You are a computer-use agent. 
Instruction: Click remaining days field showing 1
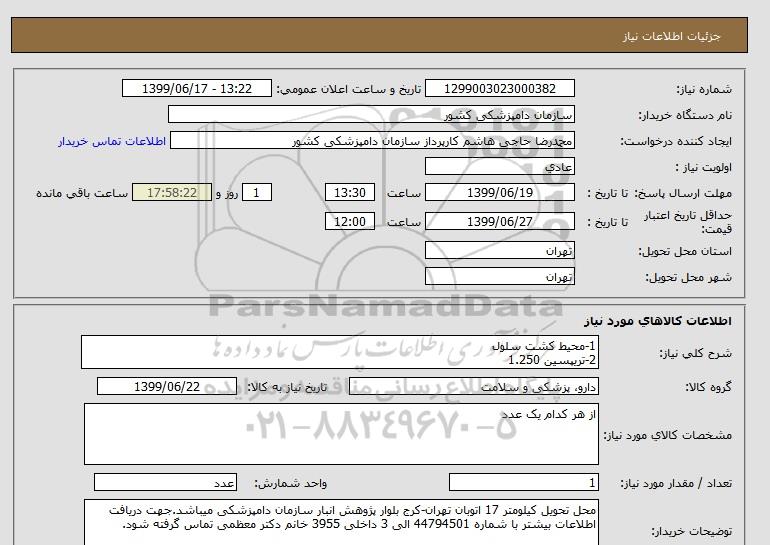(x=256, y=192)
